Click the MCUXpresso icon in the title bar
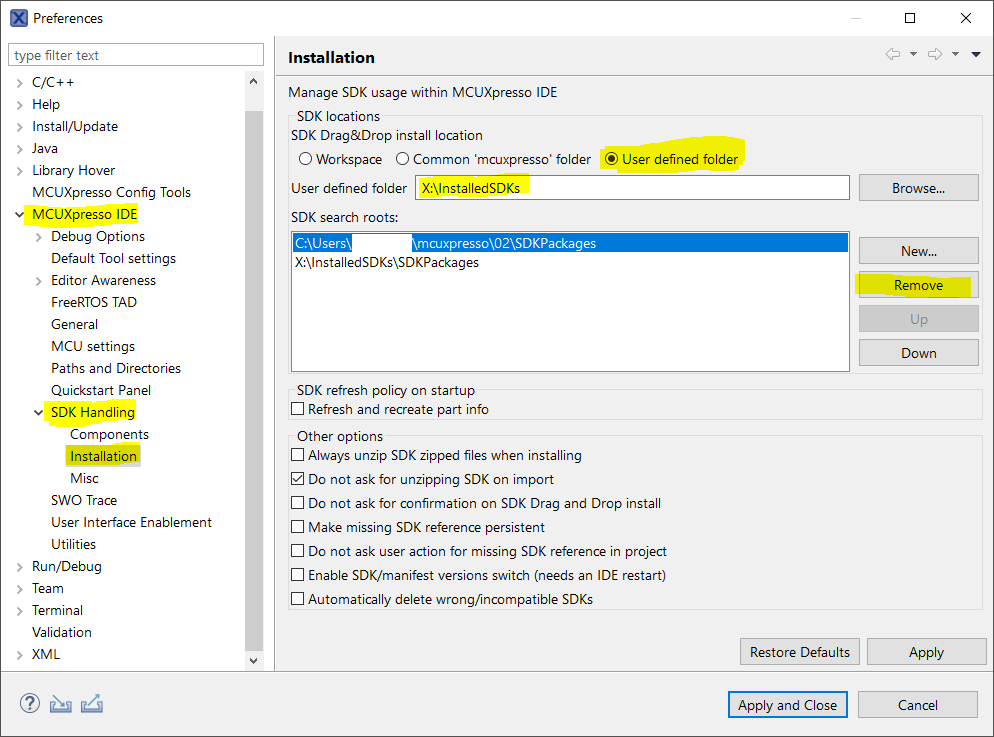 tap(18, 18)
